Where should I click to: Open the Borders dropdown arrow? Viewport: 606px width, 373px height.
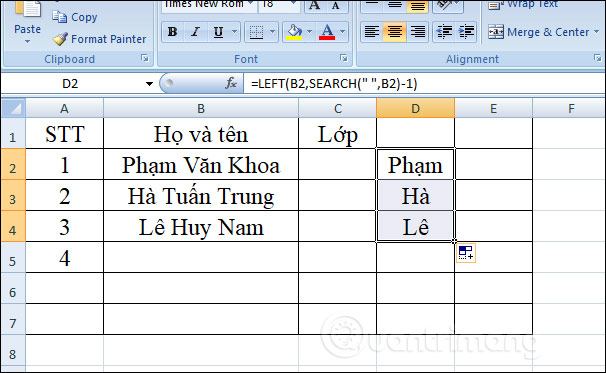click(x=272, y=32)
